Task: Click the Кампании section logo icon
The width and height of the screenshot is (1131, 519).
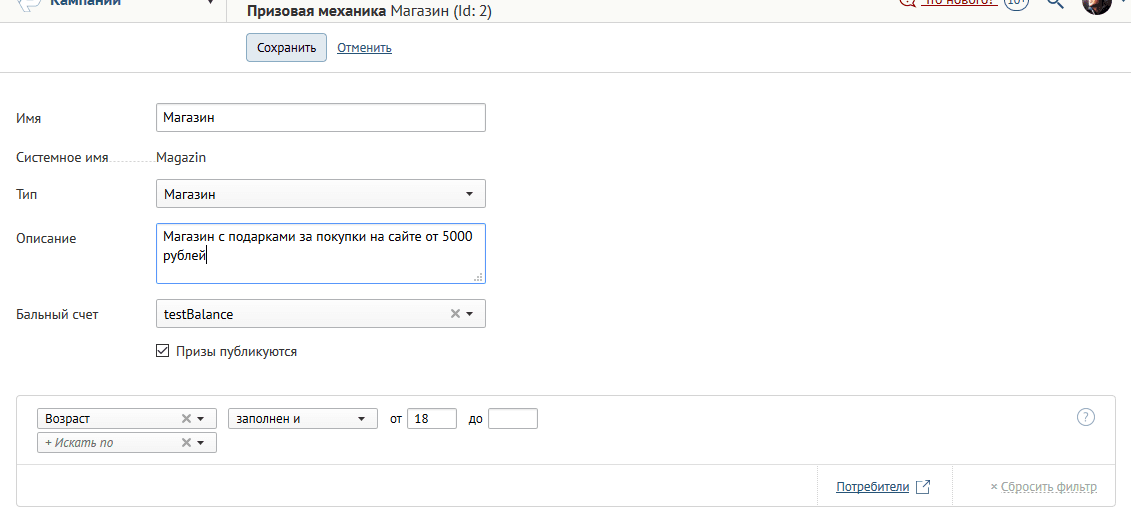Action: pyautogui.click(x=29, y=4)
